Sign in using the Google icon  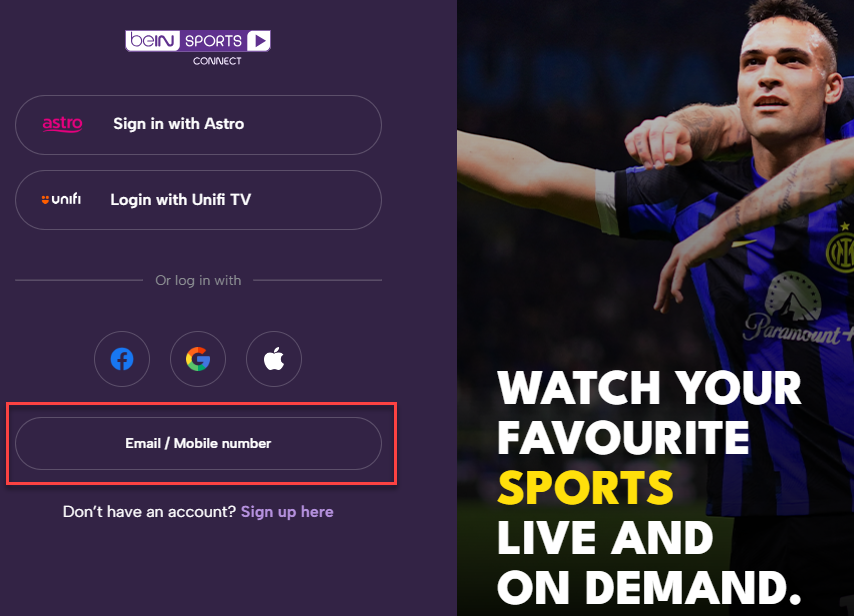point(198,359)
